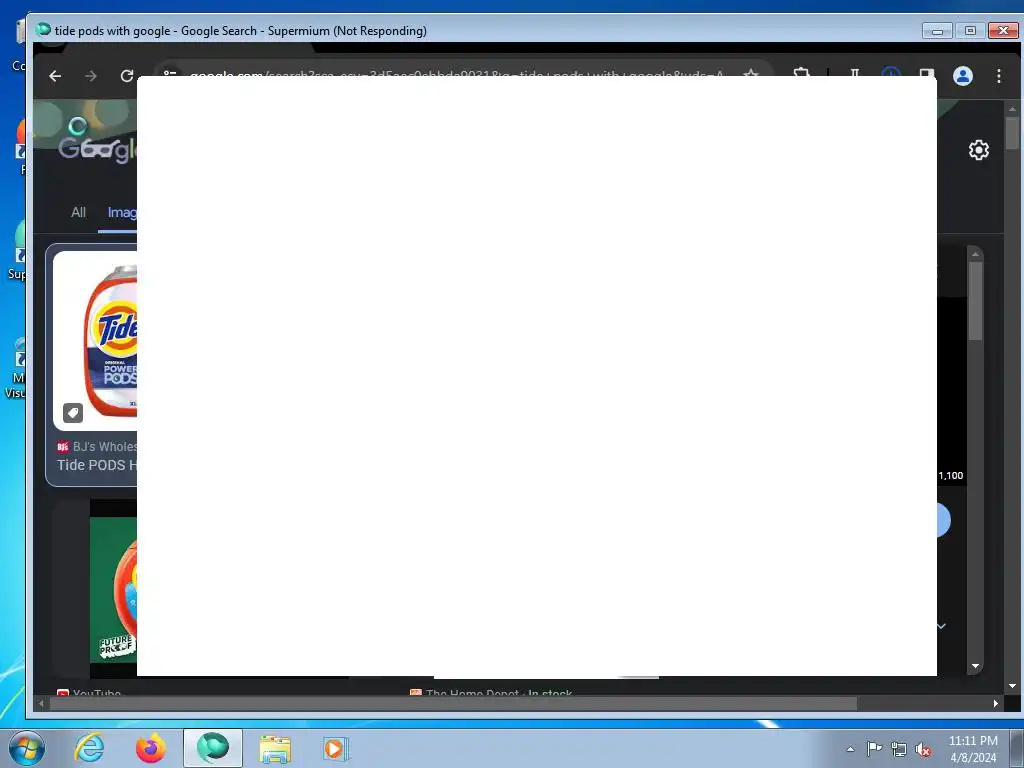Click the Tide PODS result title

pos(97,465)
